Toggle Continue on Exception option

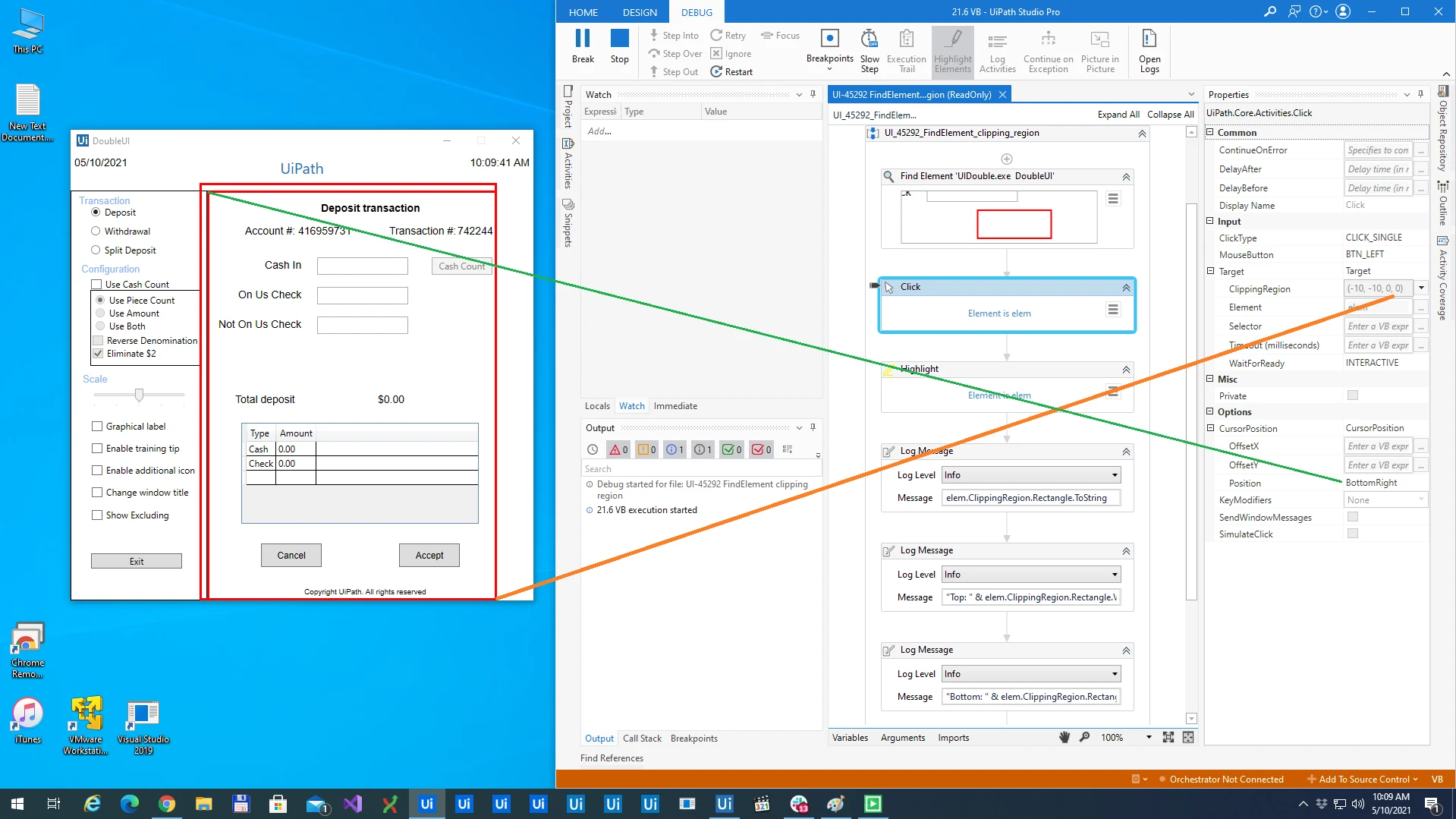[1048, 50]
